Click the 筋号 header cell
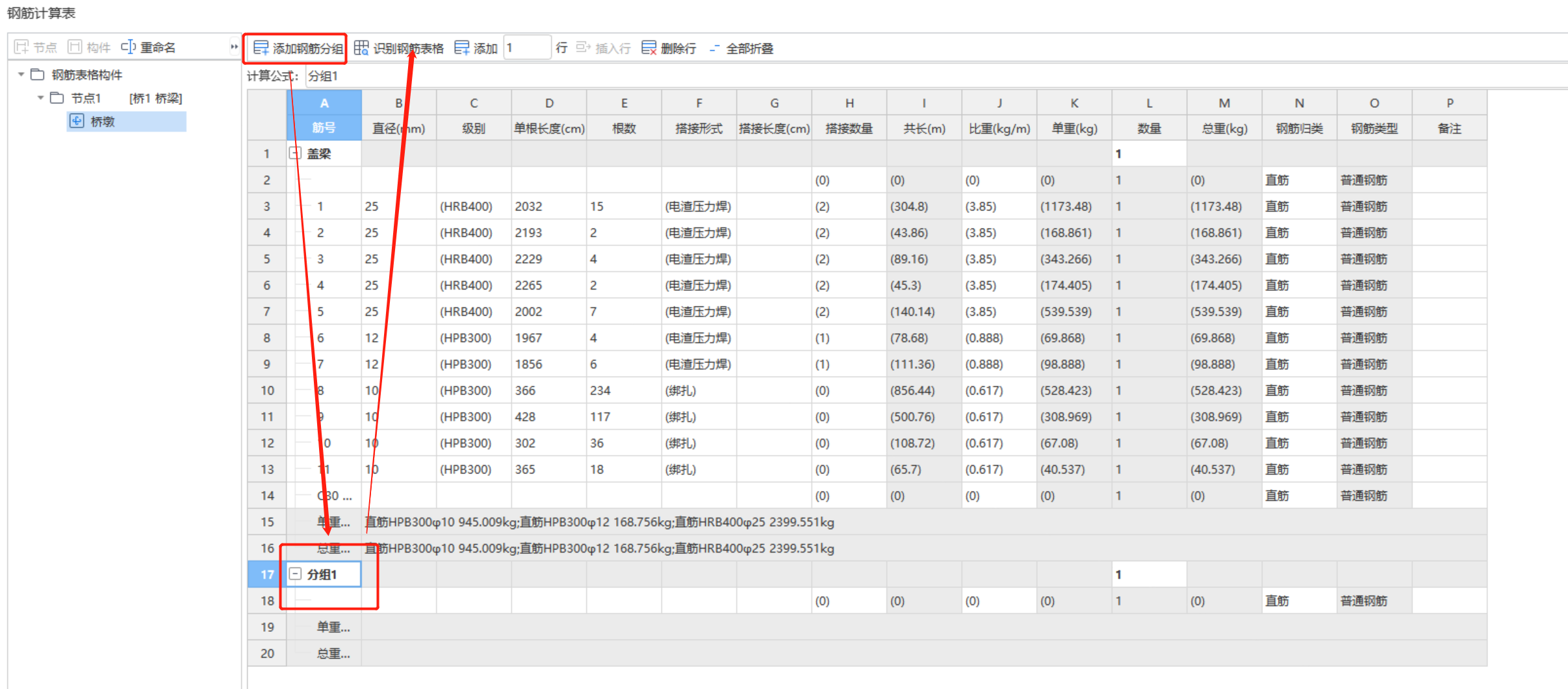 324,128
